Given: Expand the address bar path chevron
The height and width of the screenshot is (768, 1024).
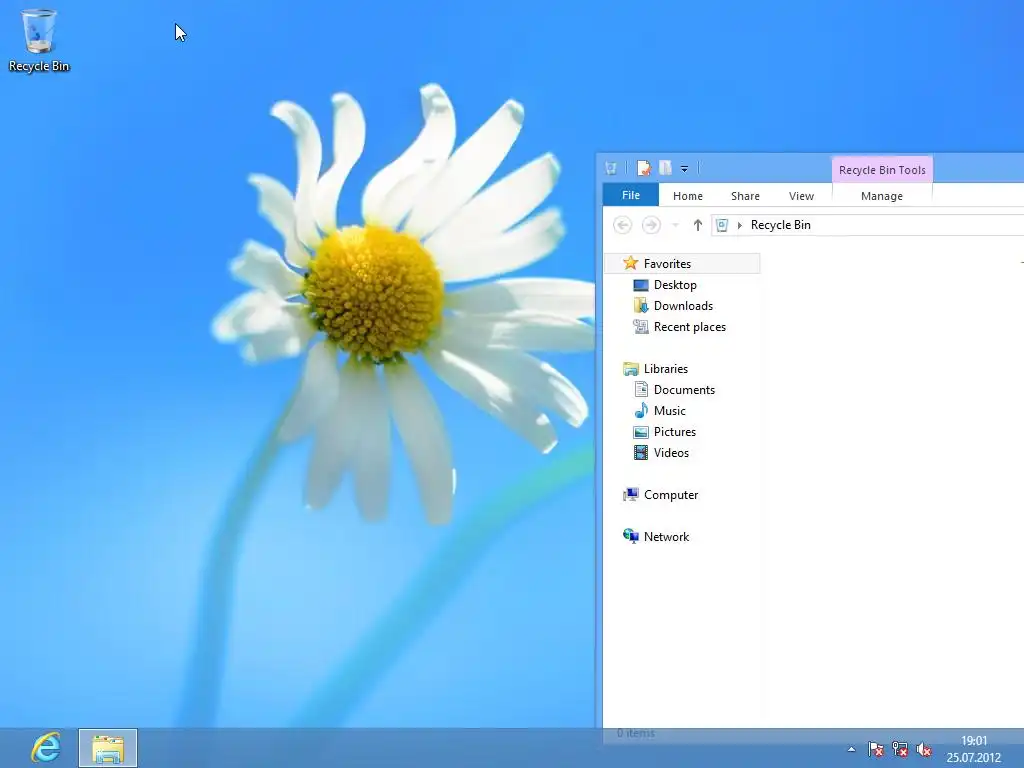Looking at the screenshot, I should 740,225.
